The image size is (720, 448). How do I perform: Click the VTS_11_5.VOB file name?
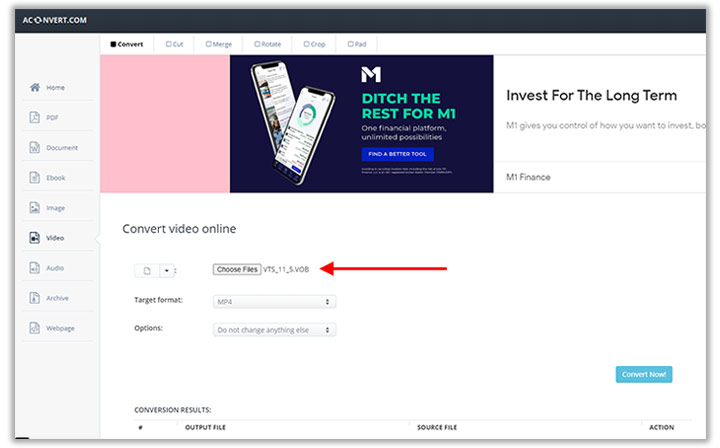coord(286,269)
